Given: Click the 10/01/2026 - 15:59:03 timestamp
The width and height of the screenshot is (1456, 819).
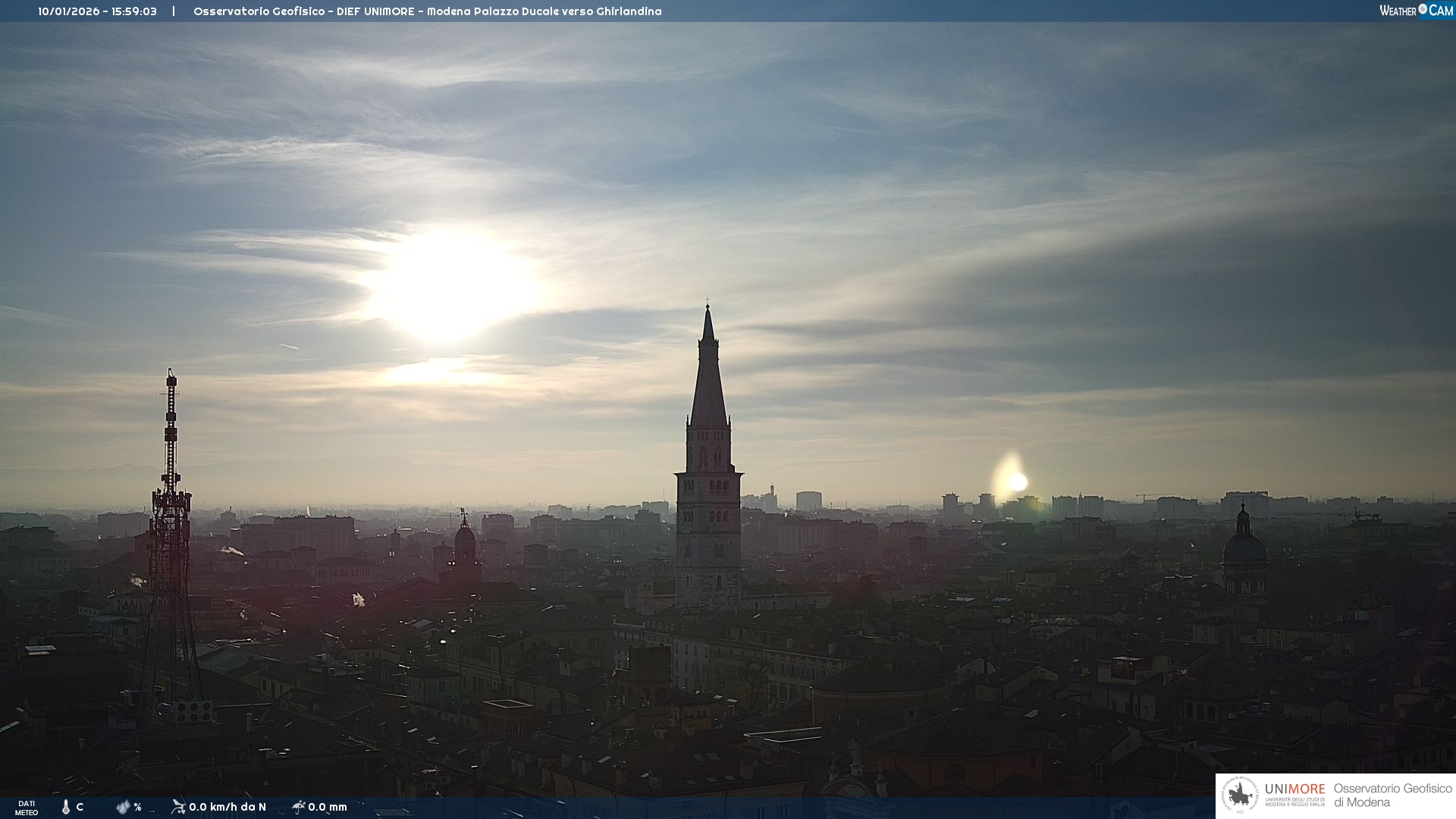Looking at the screenshot, I should pyautogui.click(x=97, y=11).
